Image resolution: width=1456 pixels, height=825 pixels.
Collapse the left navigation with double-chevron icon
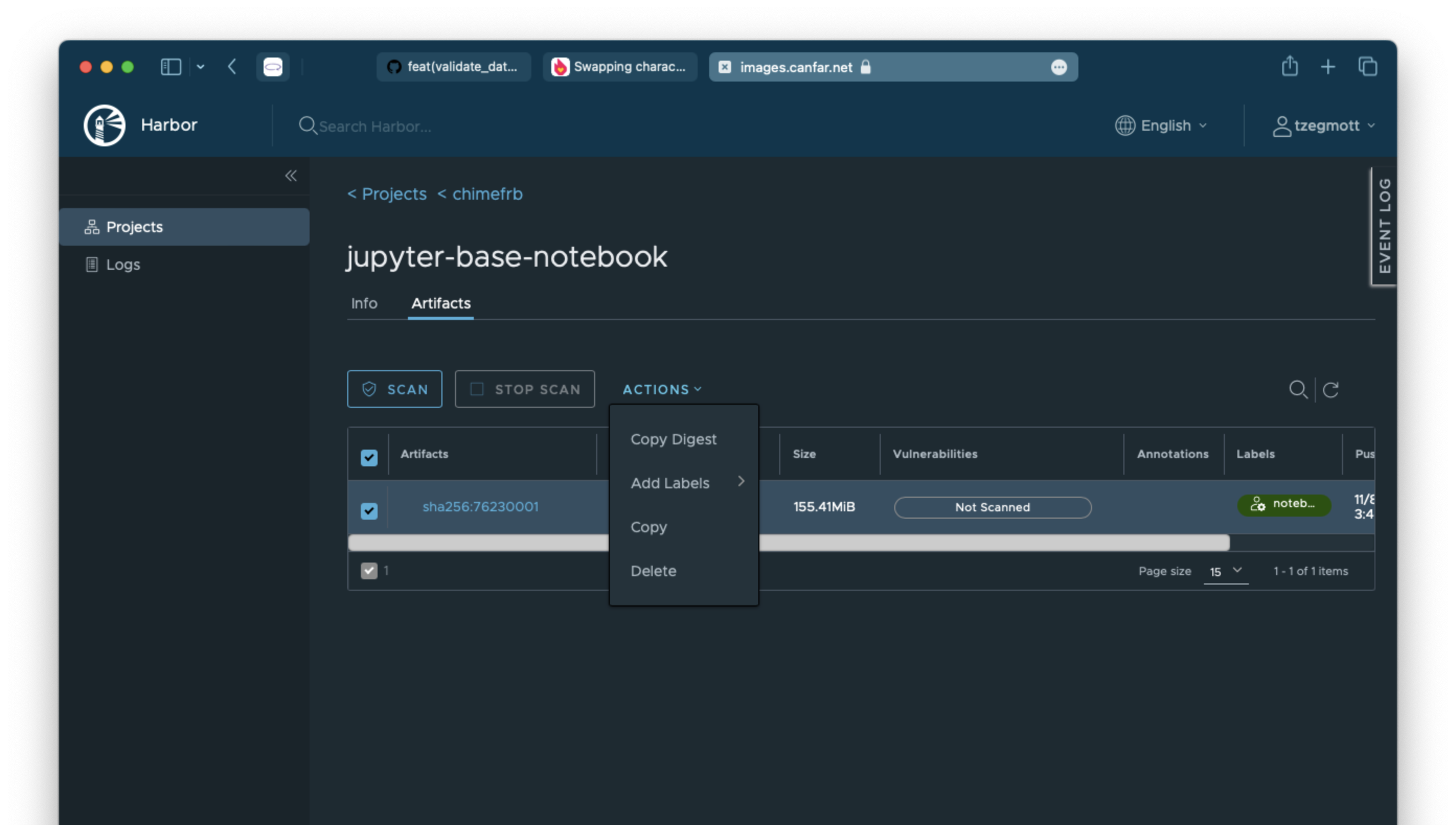pyautogui.click(x=291, y=176)
